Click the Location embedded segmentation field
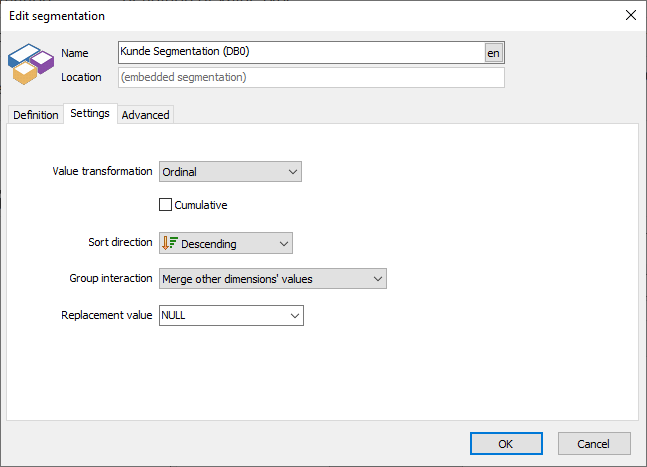Viewport: 647px width, 467px height. pyautogui.click(x=311, y=77)
